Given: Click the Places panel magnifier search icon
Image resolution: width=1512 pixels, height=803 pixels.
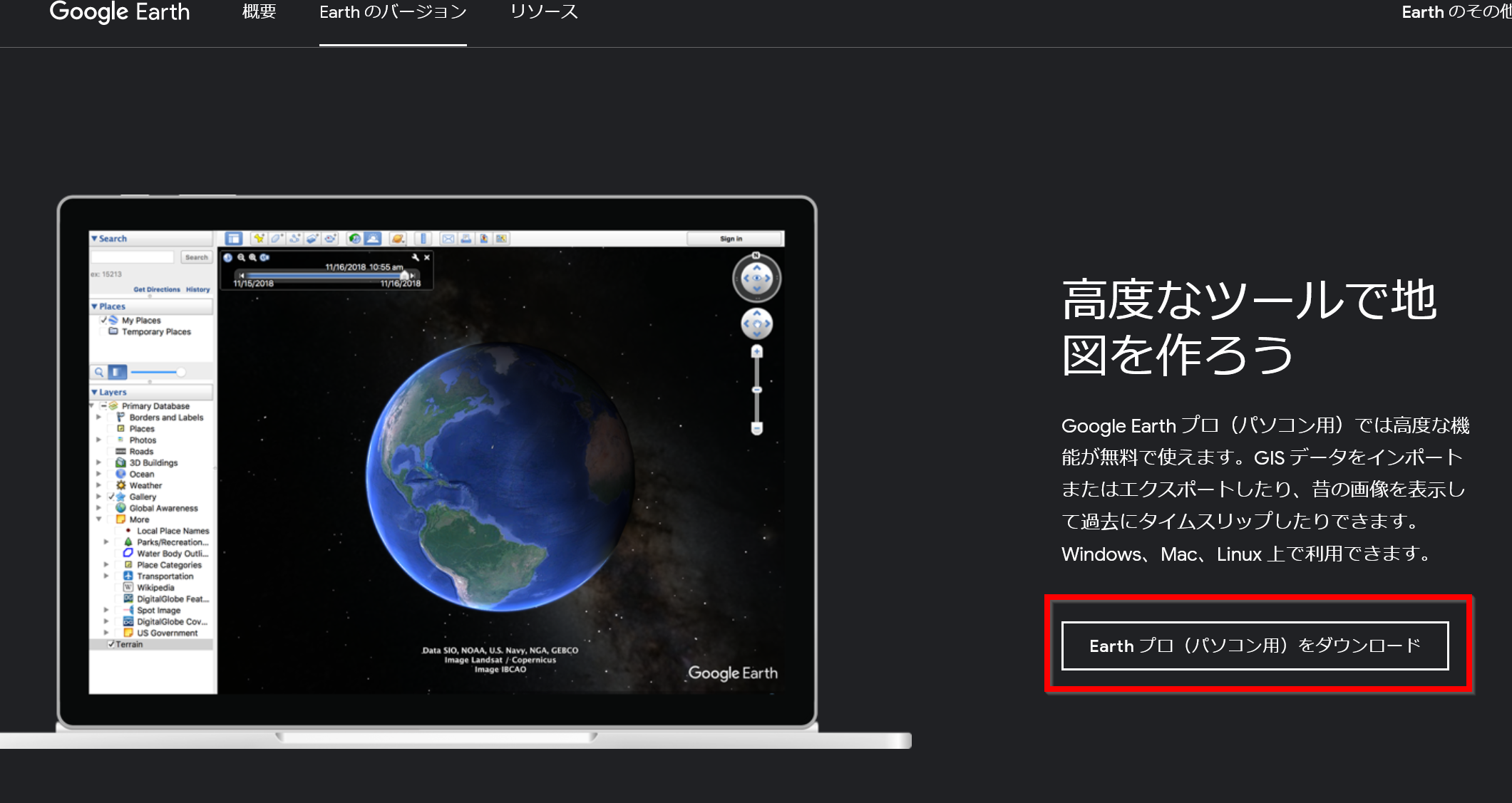Looking at the screenshot, I should [99, 372].
